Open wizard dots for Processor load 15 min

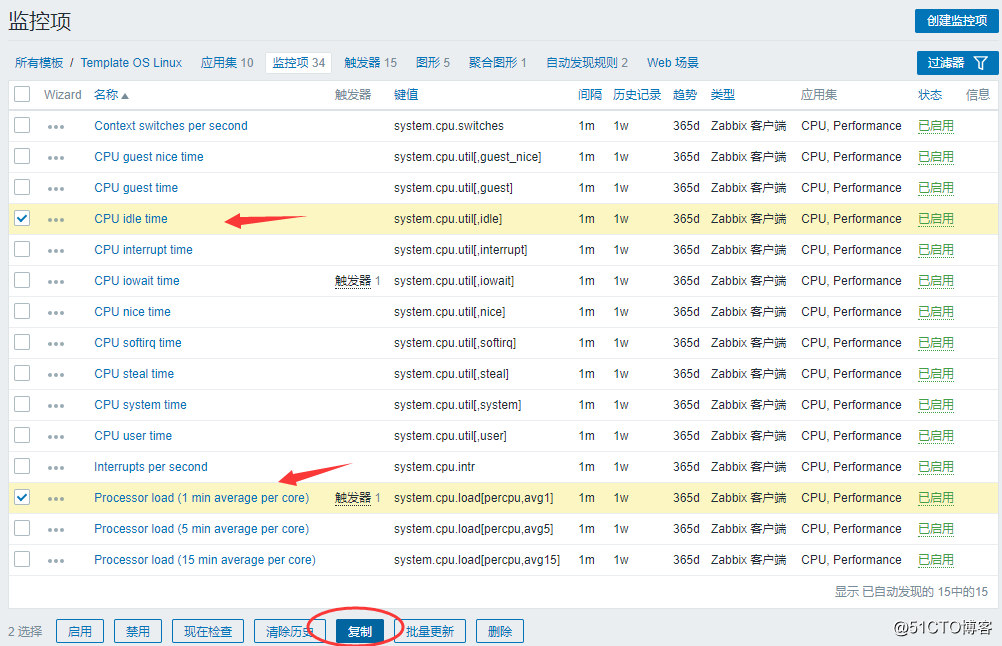point(56,560)
